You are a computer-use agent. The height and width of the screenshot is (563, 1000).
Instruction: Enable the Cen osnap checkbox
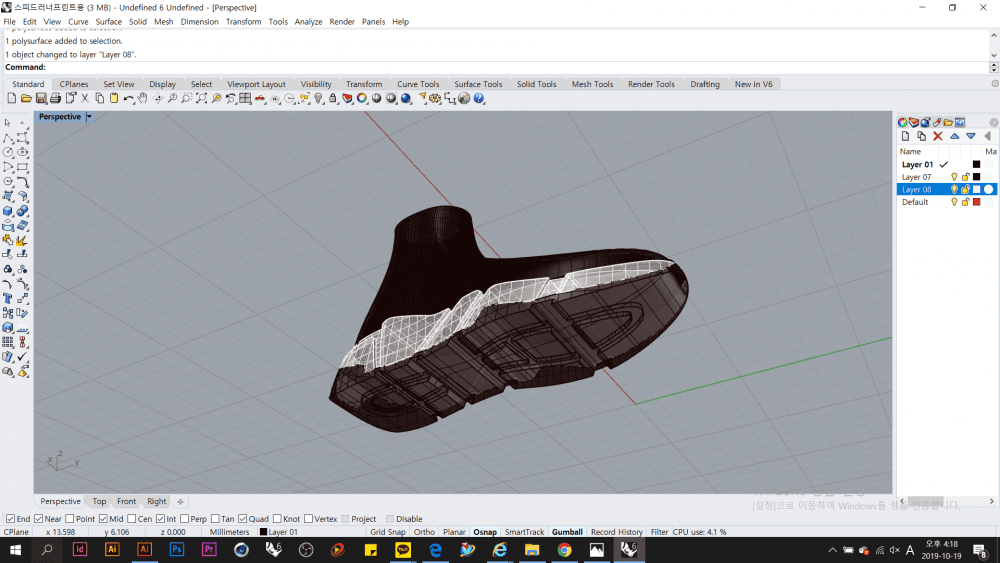click(x=131, y=519)
